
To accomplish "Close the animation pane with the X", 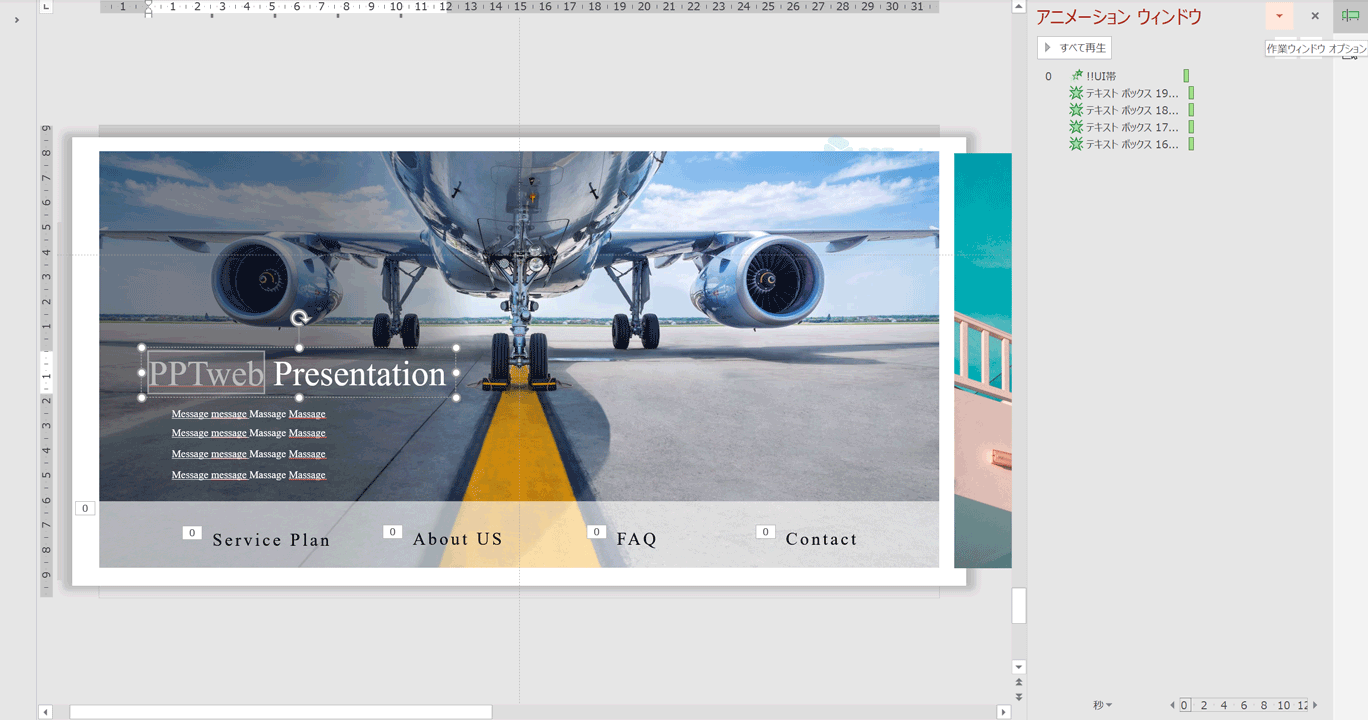I will (x=1315, y=16).
